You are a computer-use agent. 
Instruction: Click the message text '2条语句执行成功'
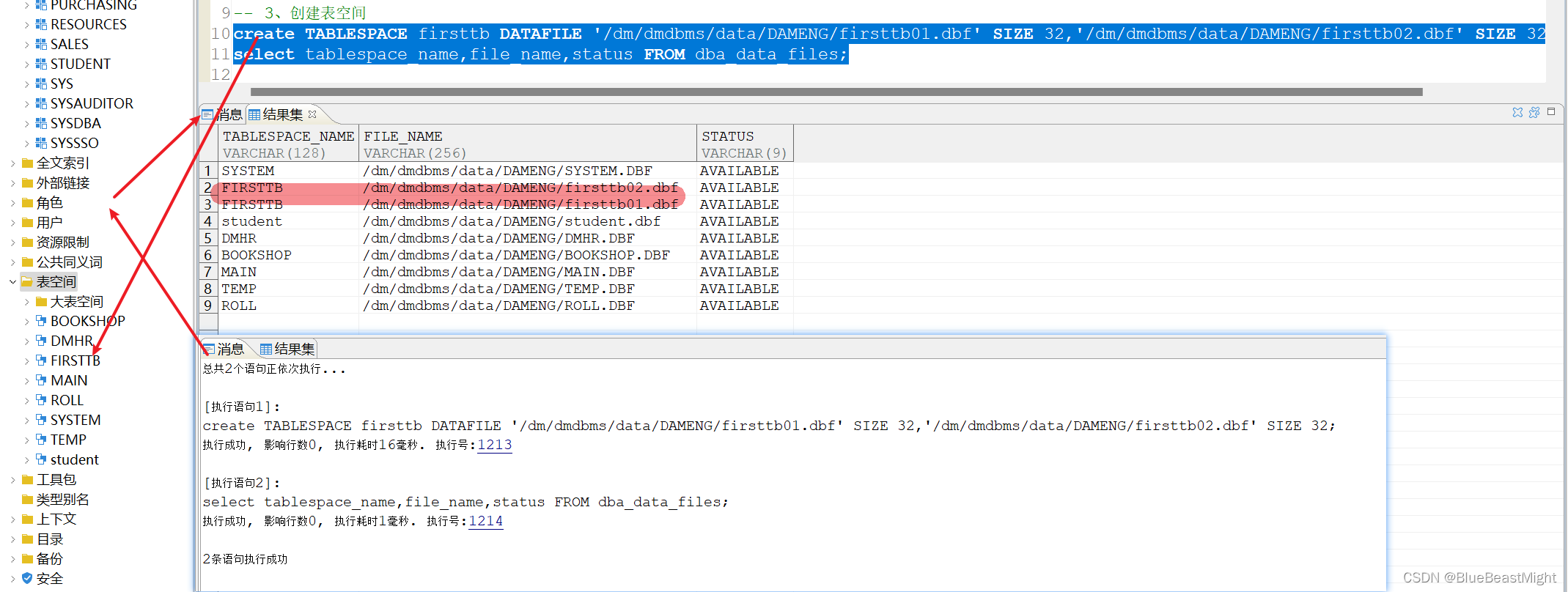pos(246,559)
